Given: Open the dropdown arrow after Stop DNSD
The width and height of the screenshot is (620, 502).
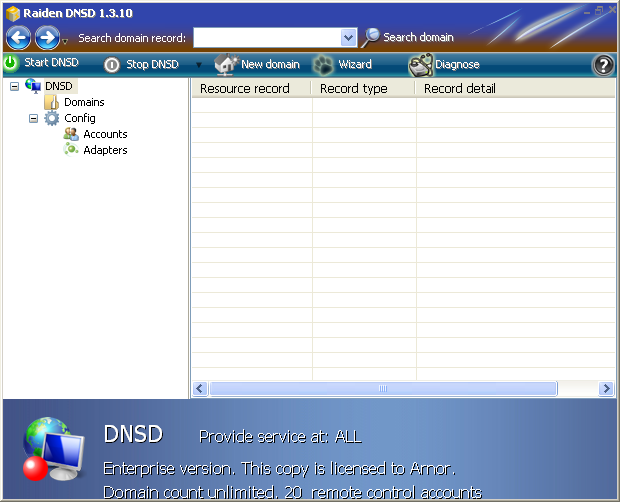Looking at the screenshot, I should pos(199,64).
